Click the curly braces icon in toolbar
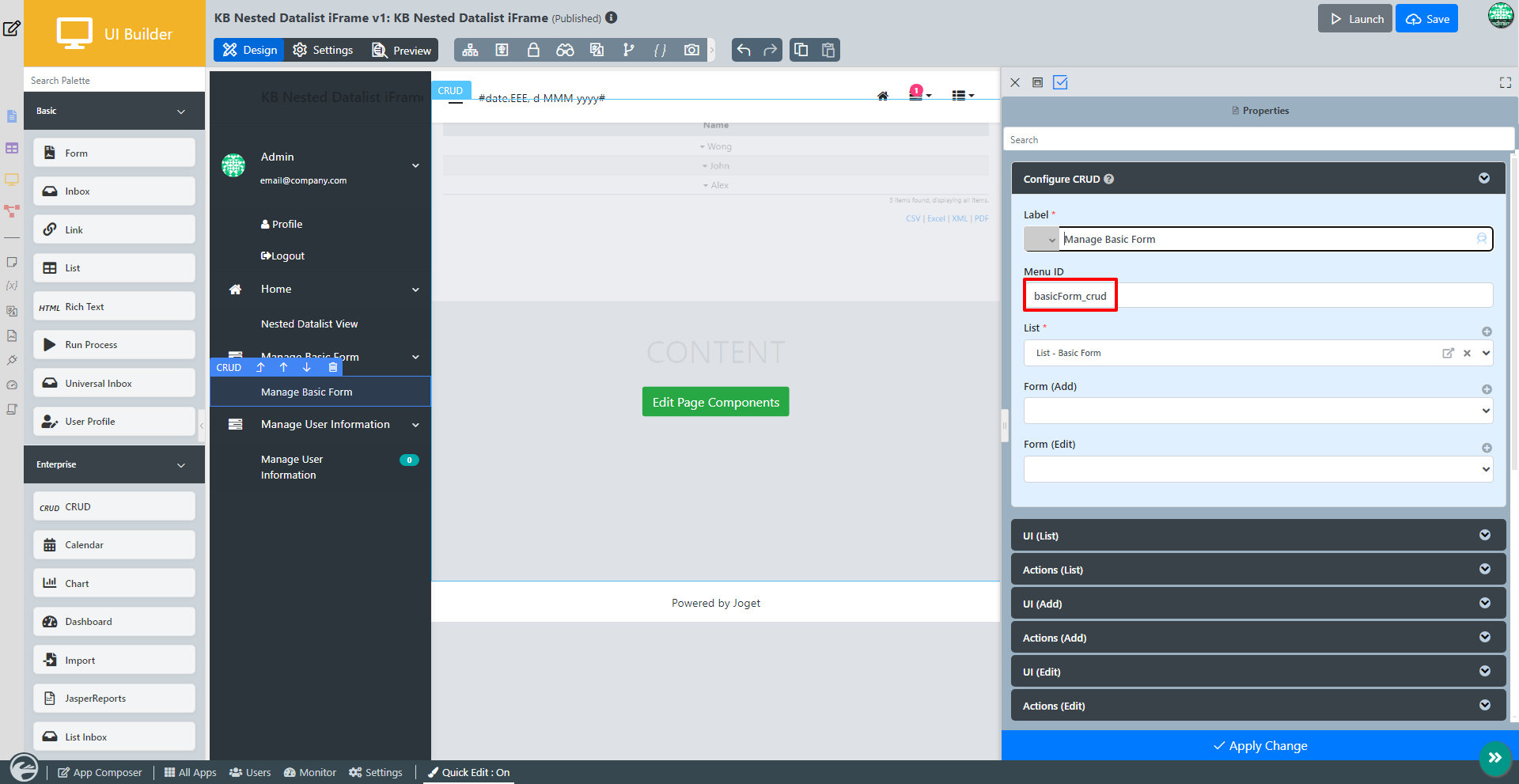 pos(660,50)
